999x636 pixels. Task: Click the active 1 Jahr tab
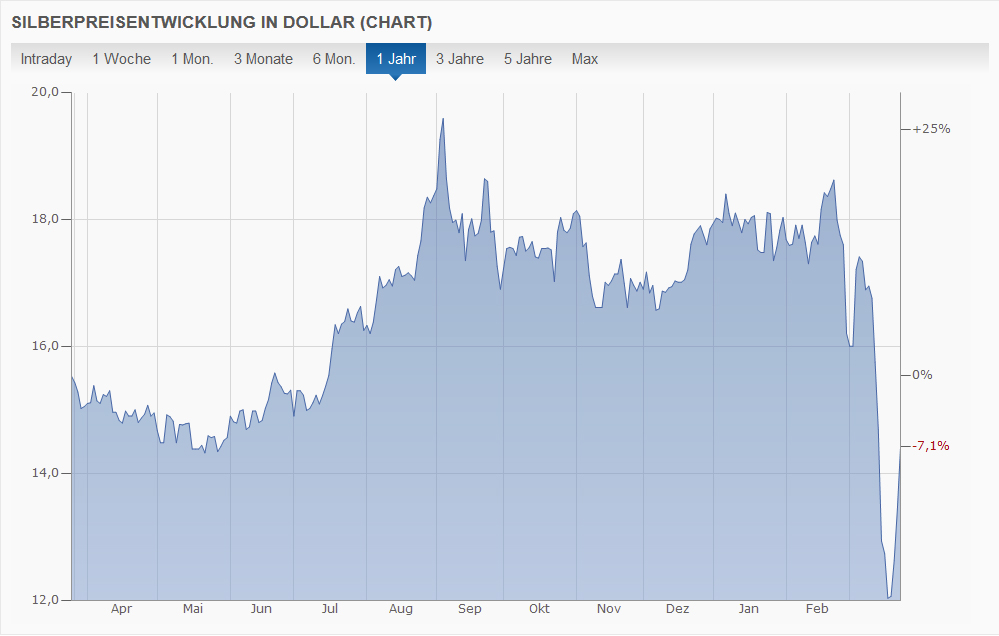click(x=396, y=59)
